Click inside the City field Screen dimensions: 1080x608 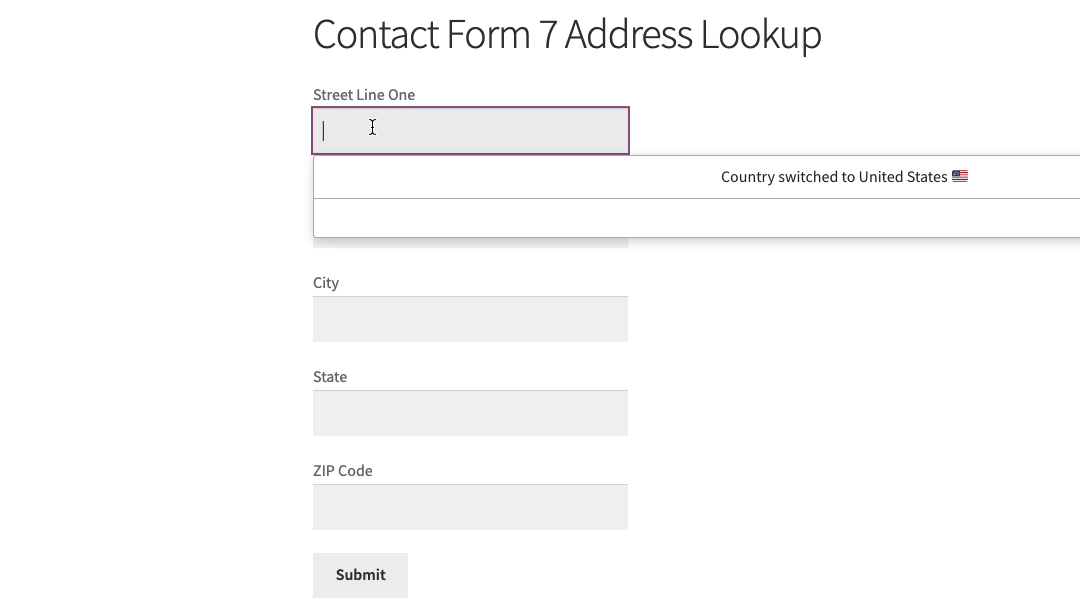tap(470, 318)
